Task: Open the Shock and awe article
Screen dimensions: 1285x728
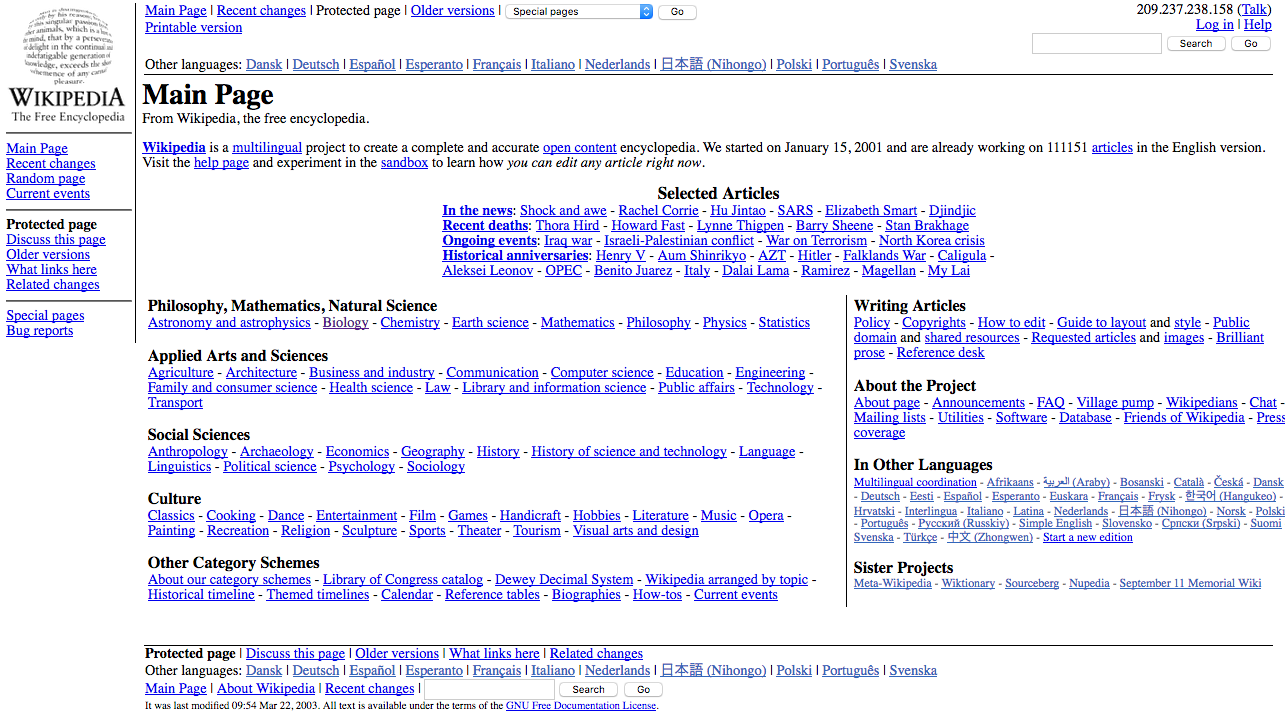Action: click(563, 210)
